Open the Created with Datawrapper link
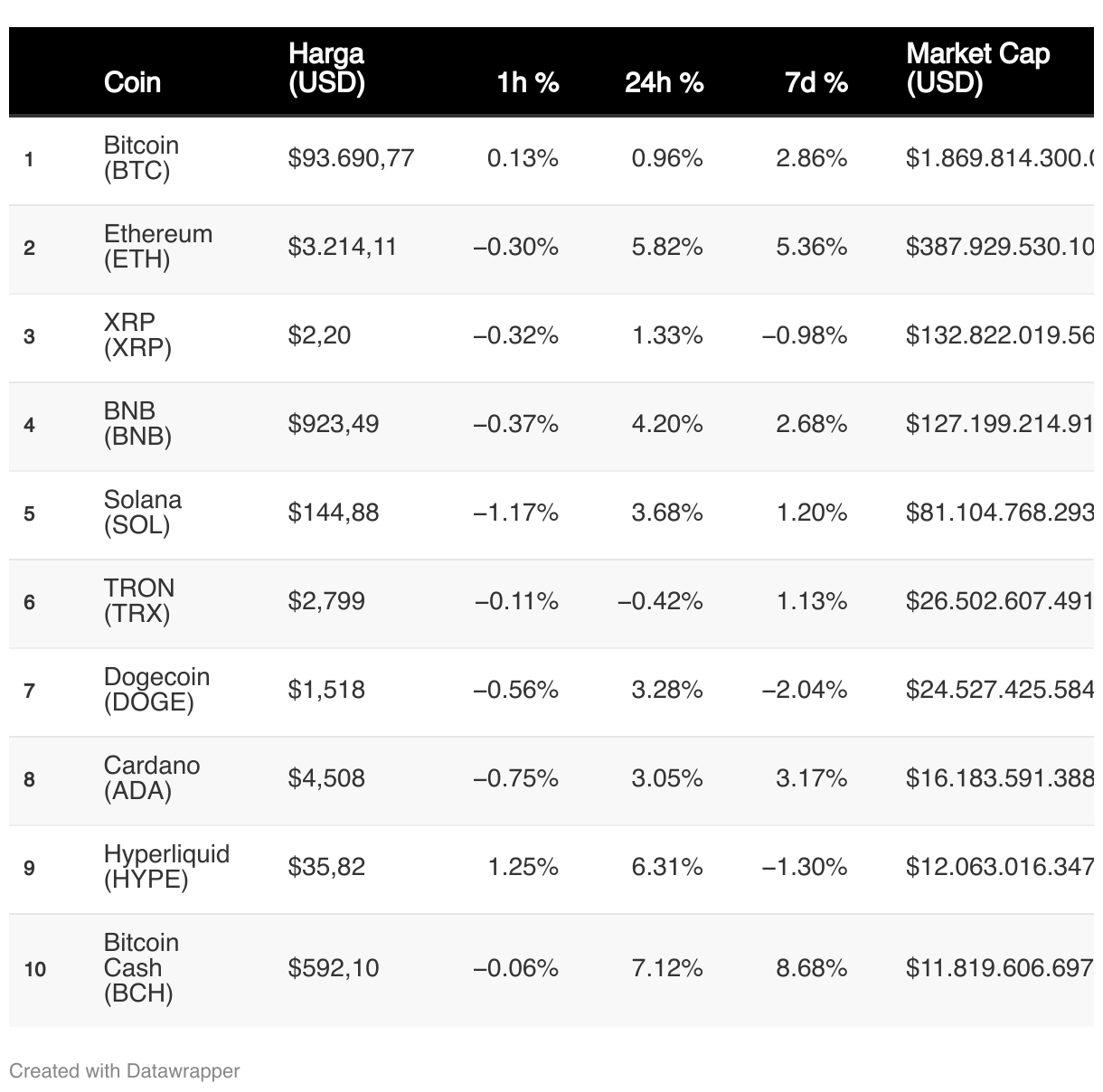 [125, 1071]
